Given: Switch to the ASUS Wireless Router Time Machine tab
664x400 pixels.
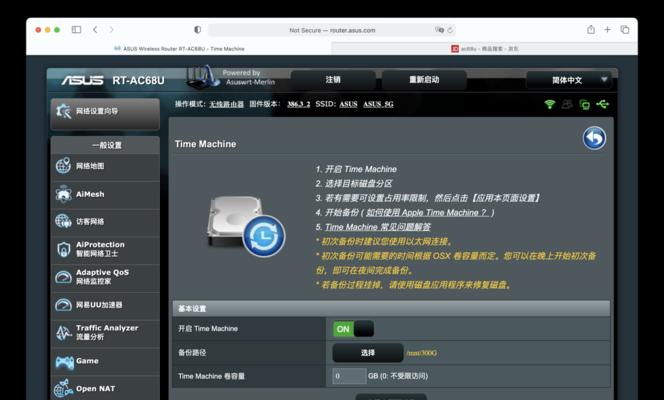Looking at the screenshot, I should (179, 49).
